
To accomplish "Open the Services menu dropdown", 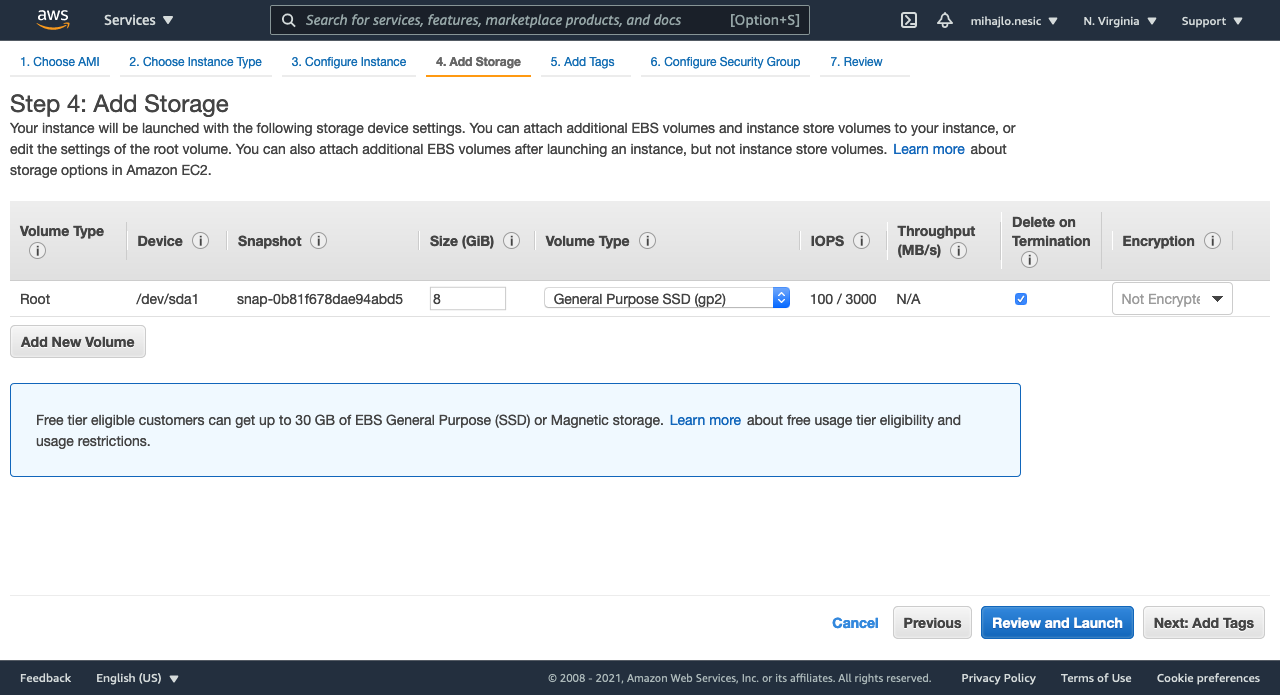I will coord(138,20).
